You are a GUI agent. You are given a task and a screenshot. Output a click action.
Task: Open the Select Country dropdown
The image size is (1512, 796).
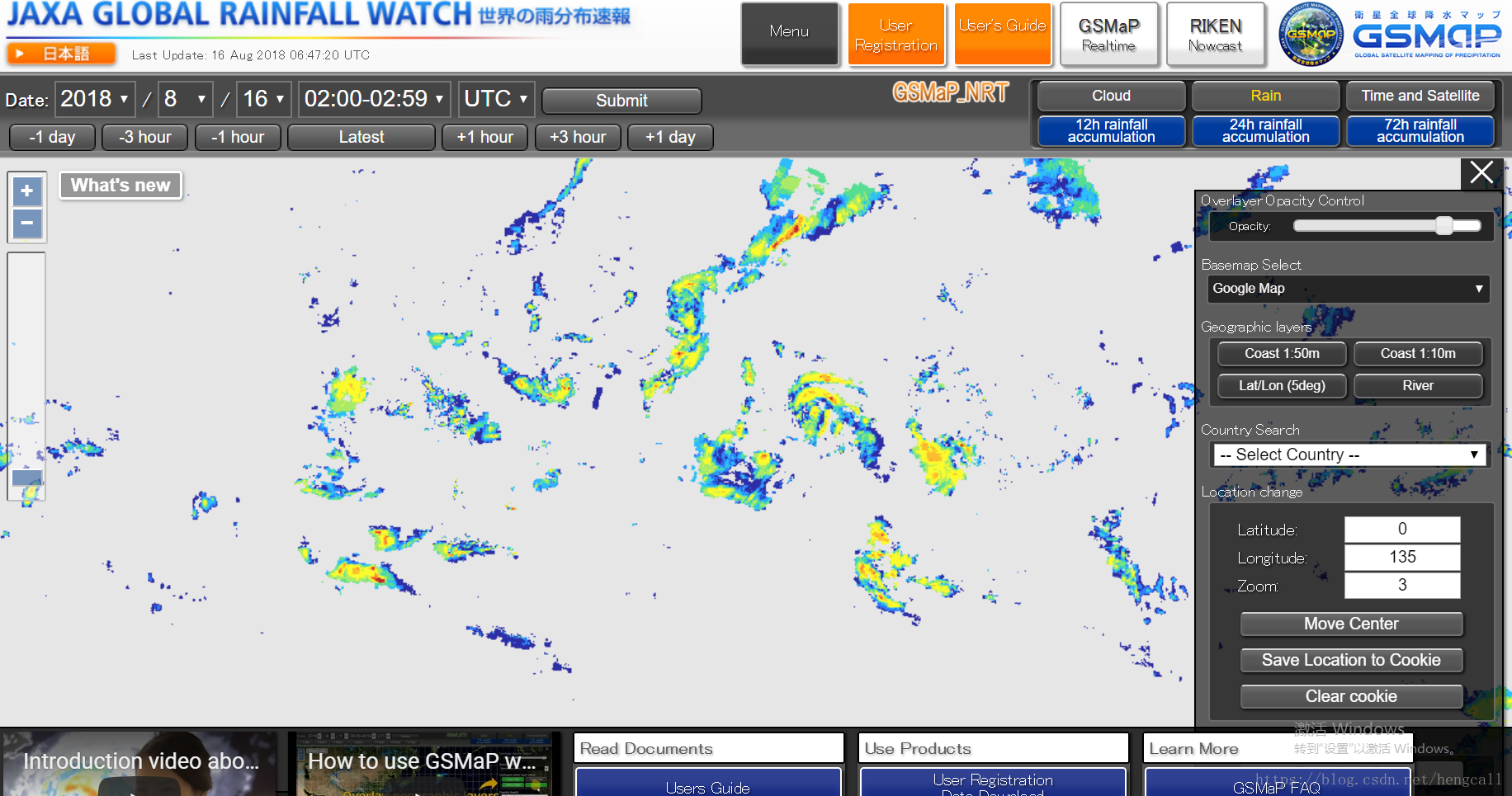[1349, 455]
